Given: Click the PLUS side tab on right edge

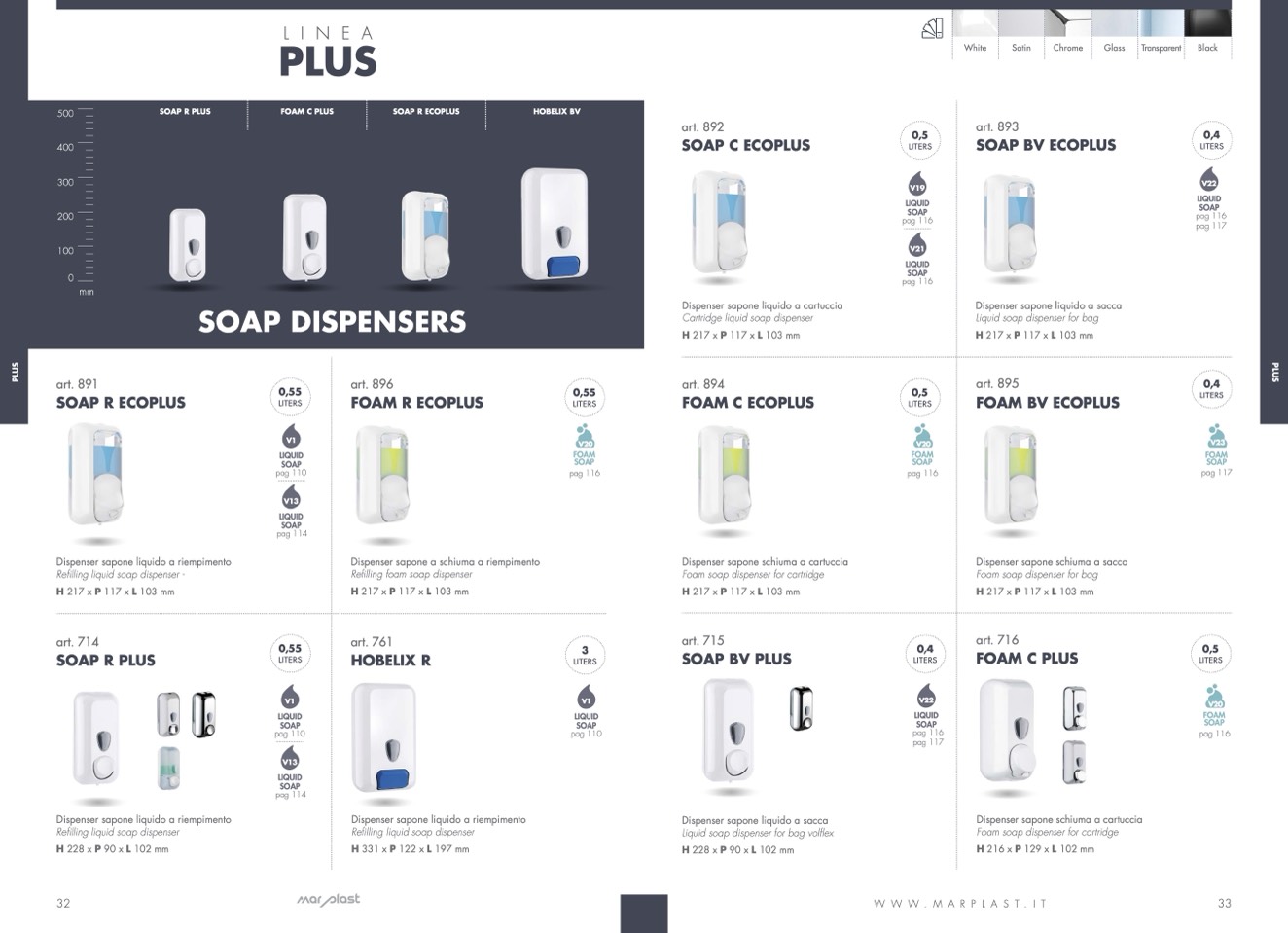Looking at the screenshot, I should point(1274,372).
